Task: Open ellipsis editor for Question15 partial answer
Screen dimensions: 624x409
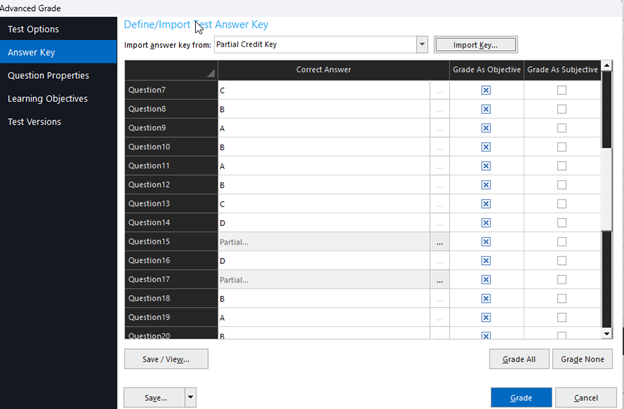Action: [x=439, y=242]
